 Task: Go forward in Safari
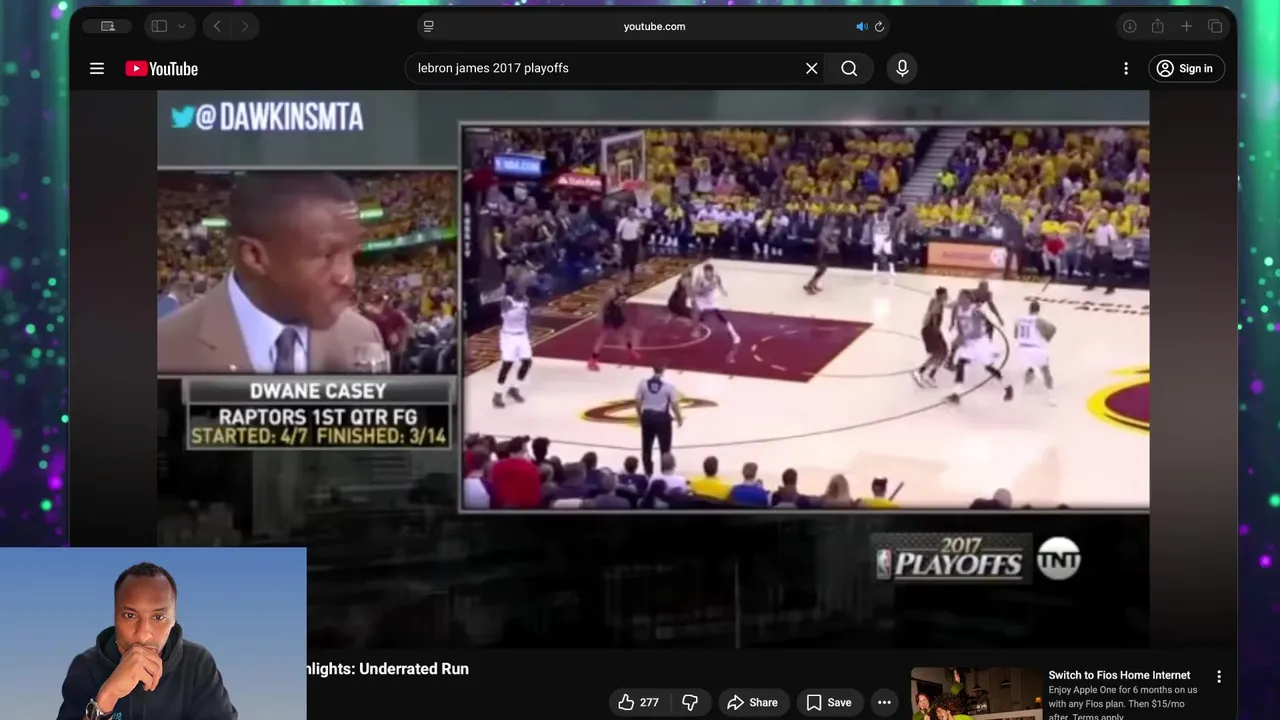click(245, 26)
